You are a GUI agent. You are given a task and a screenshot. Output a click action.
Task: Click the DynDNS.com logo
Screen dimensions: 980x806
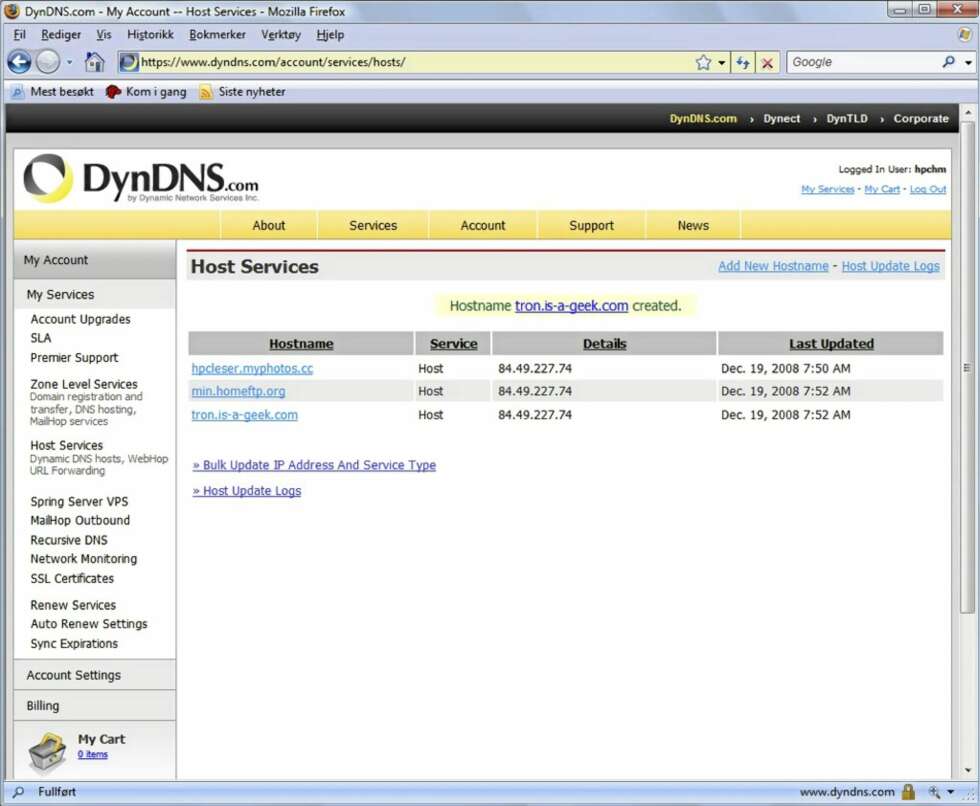pos(141,179)
